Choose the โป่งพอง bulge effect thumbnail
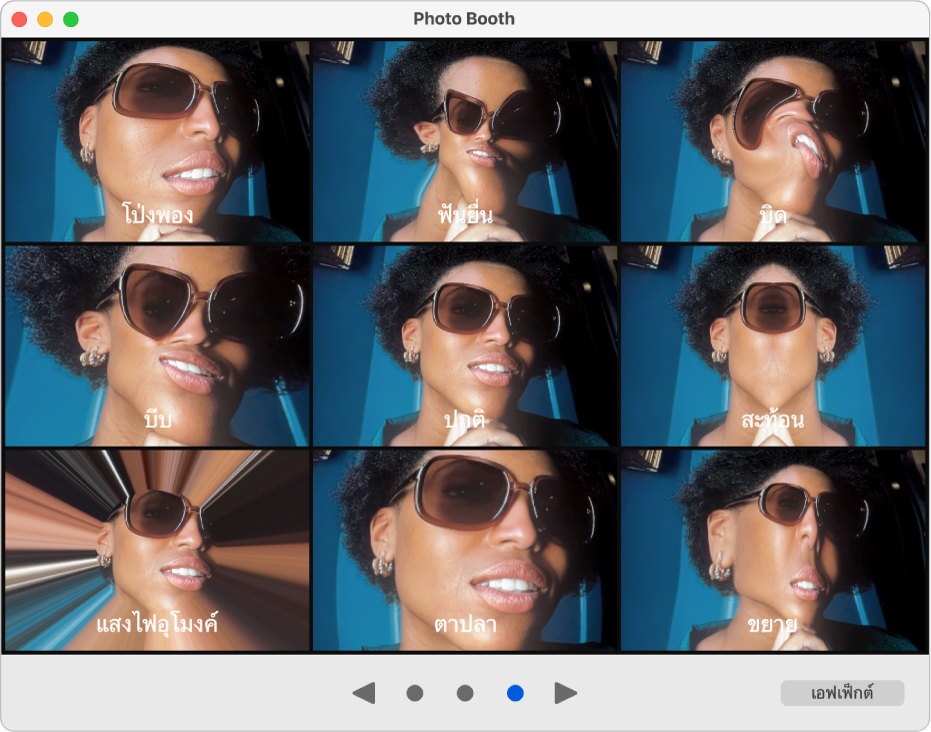 tap(157, 141)
